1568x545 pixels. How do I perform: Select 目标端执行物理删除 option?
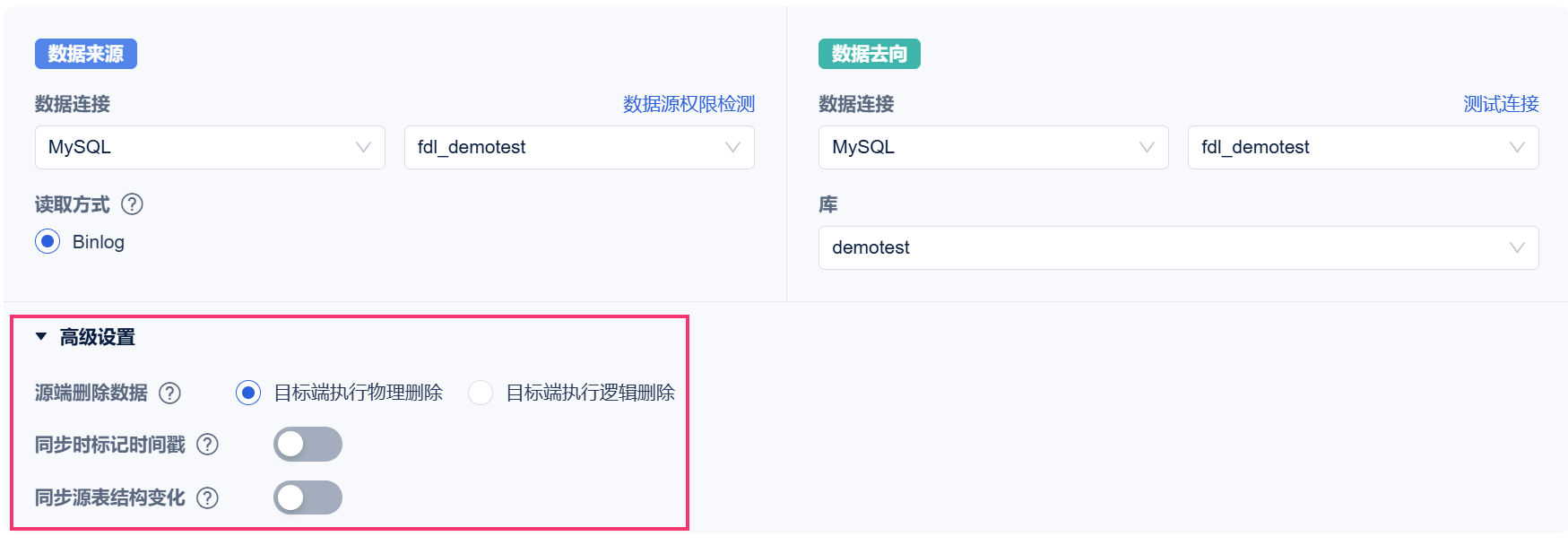[248, 393]
